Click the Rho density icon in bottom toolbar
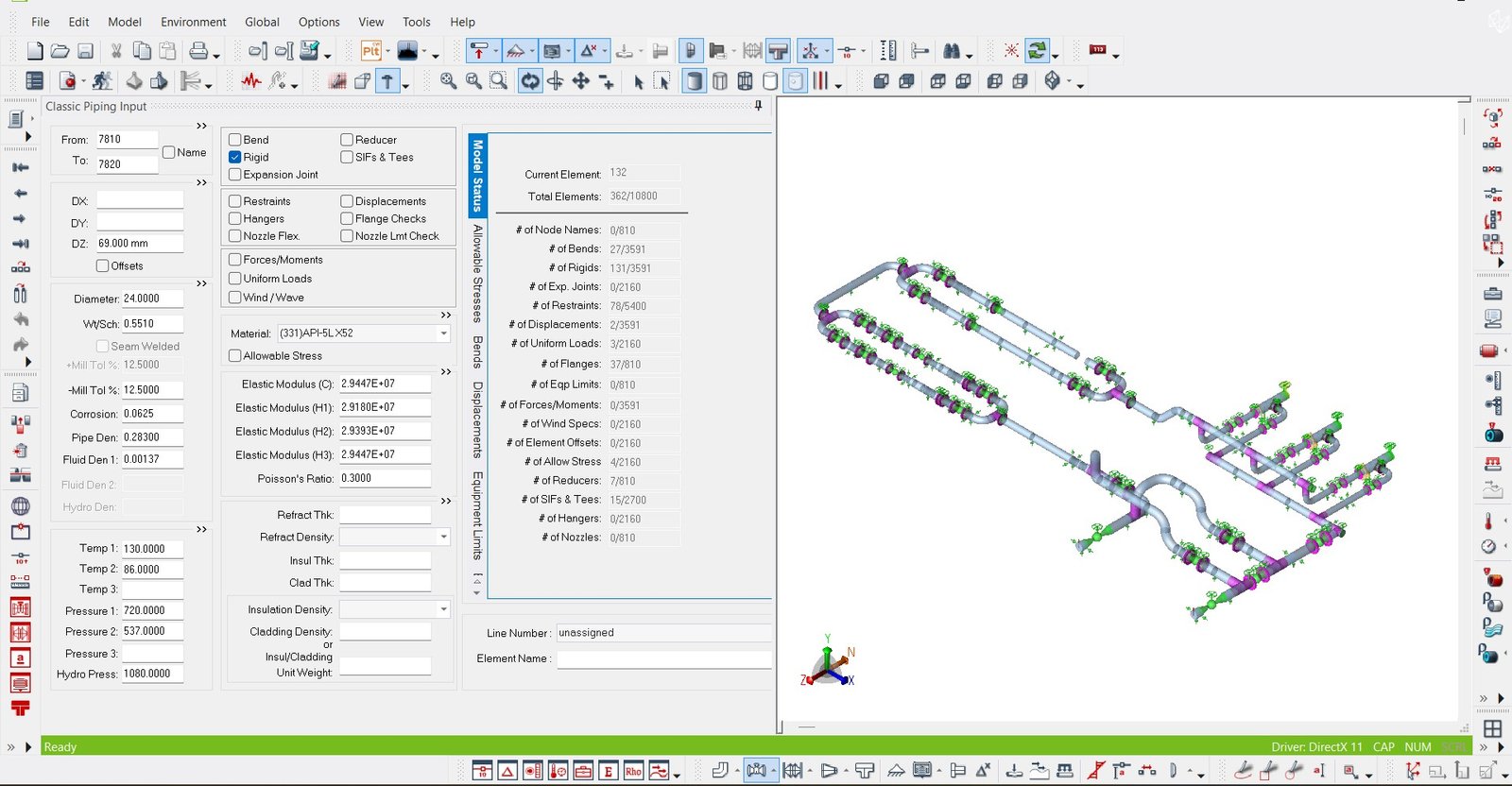 tap(633, 771)
